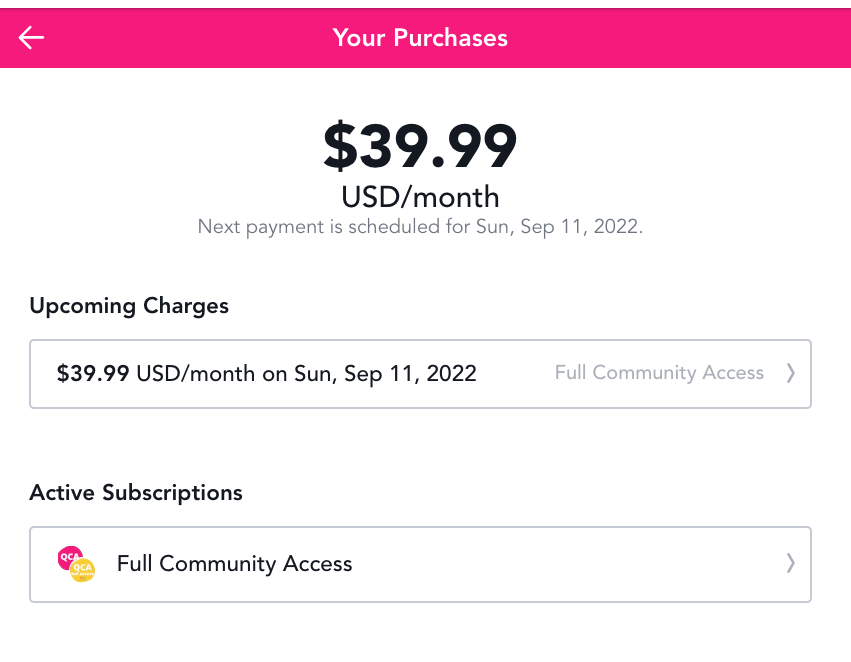Screen dimensions: 851x662
Task: Open the active subscription row's chevron
Action: 790,564
